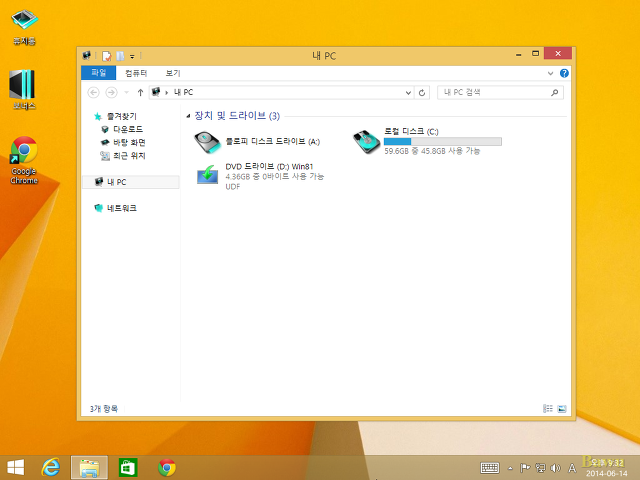Click the local disk (C:) name label

click(x=411, y=131)
